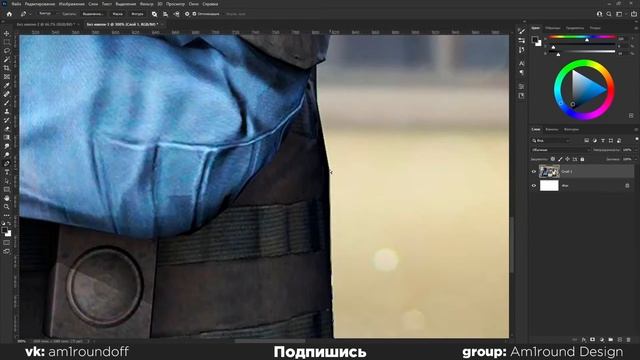The image size is (640, 360).
Task: Click the search icon at top right
Action: (609, 14)
